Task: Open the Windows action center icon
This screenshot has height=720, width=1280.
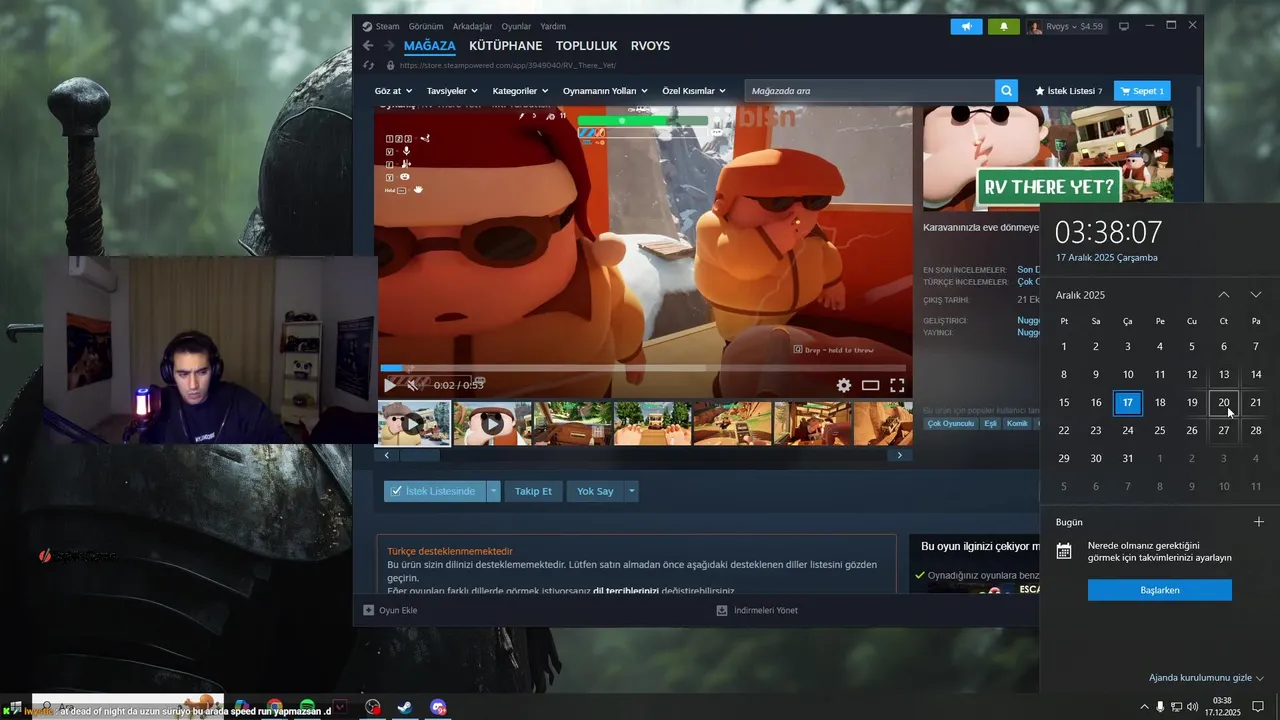Action: (x=1258, y=707)
